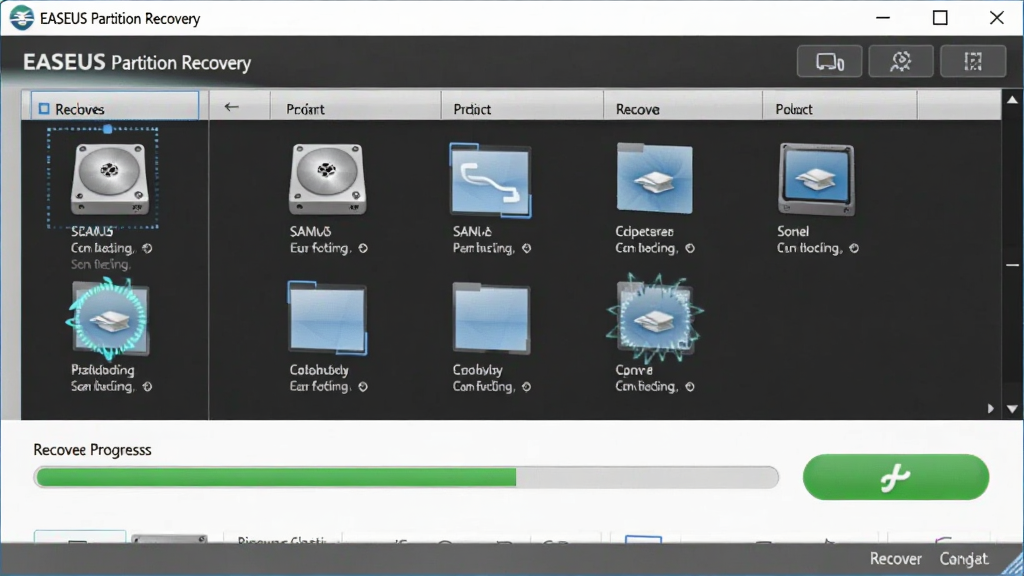Click the back arrow in header row
1024x576 pixels.
click(x=231, y=107)
